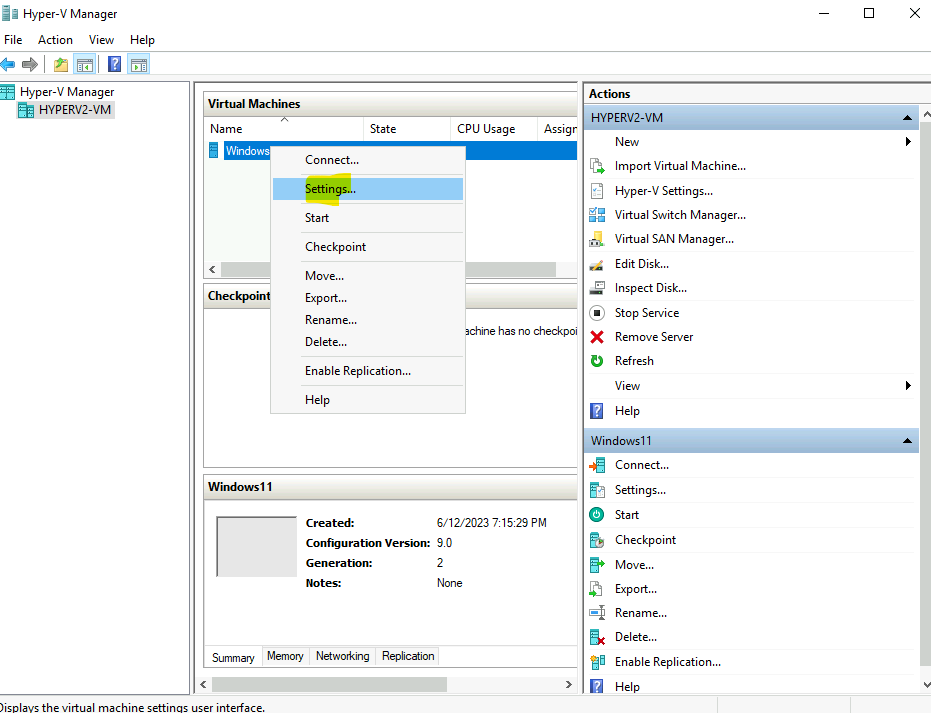The image size is (931, 713).
Task: Click the Stop Service icon
Action: tap(597, 313)
